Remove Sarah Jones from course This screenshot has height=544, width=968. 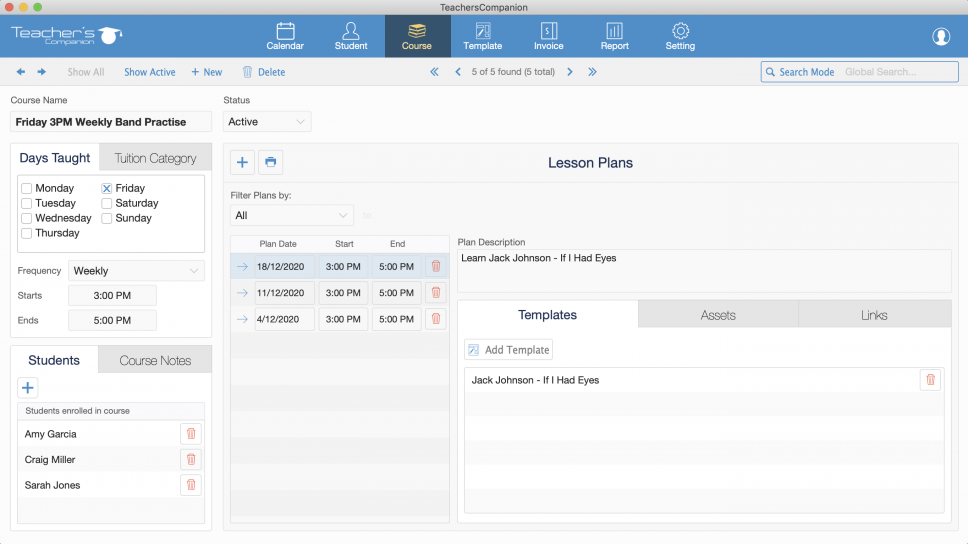pos(191,485)
